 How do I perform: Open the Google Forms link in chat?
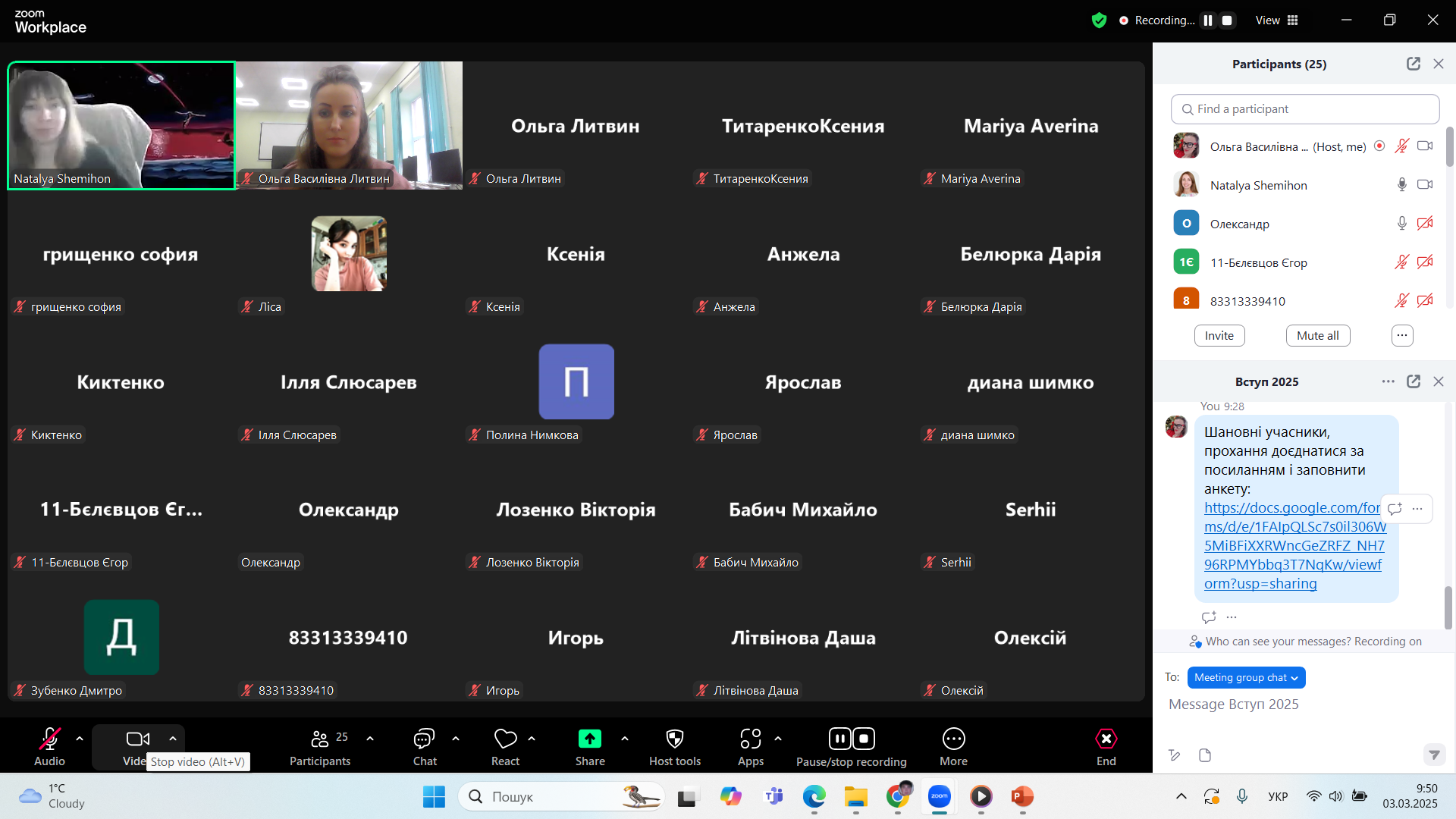tap(1294, 546)
